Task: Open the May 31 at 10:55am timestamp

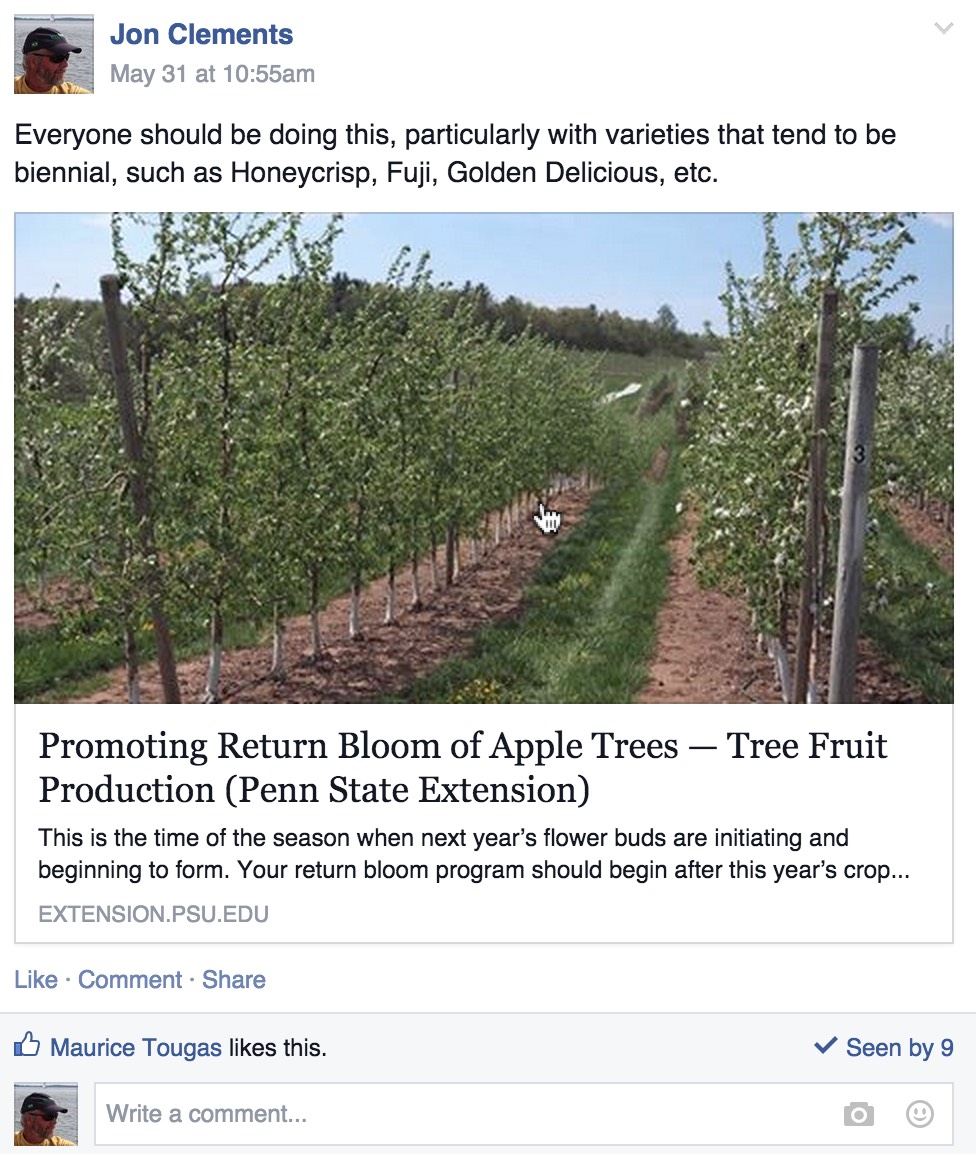Action: (x=212, y=74)
